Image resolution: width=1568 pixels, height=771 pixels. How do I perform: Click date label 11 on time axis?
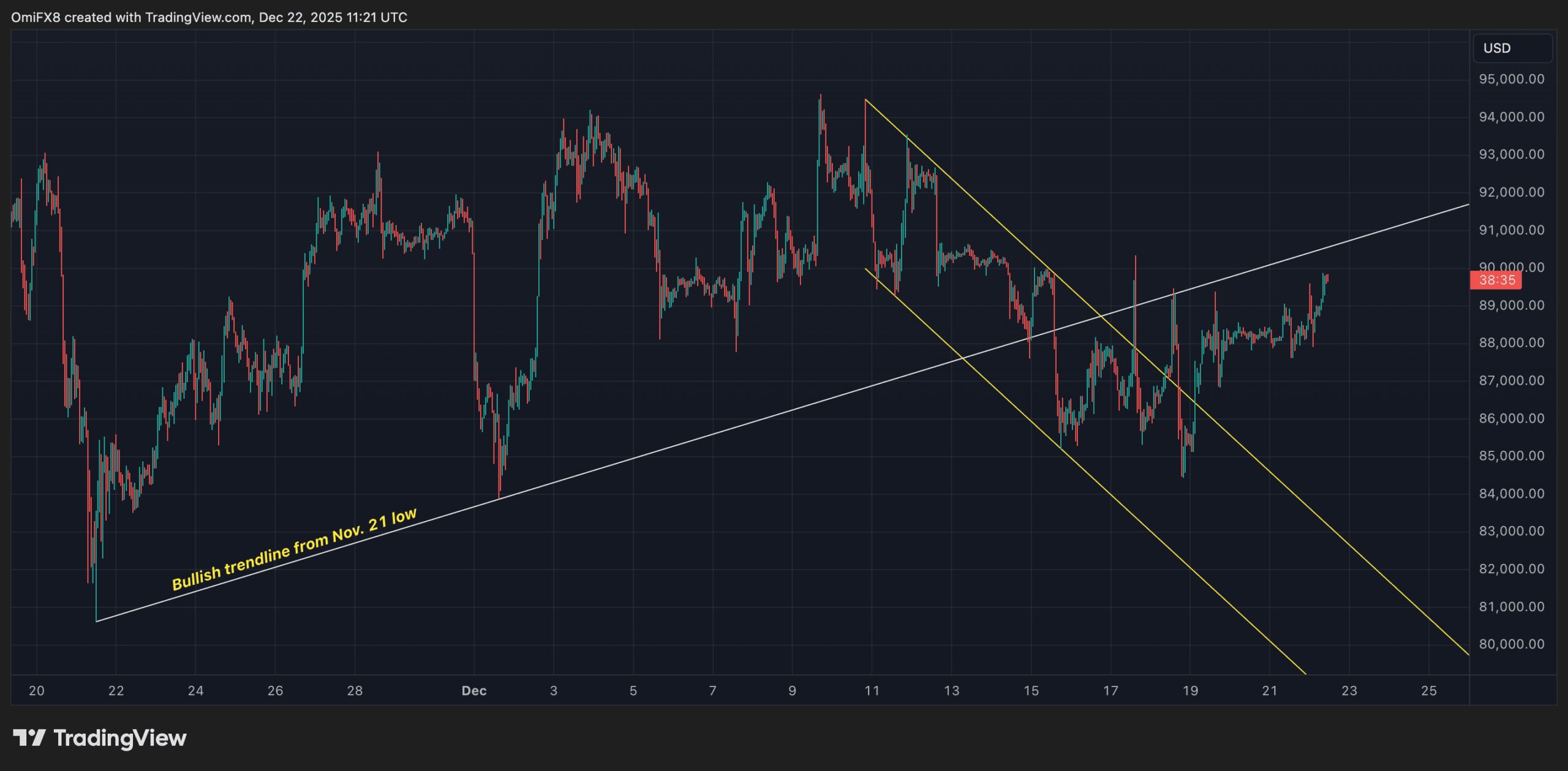click(x=872, y=691)
